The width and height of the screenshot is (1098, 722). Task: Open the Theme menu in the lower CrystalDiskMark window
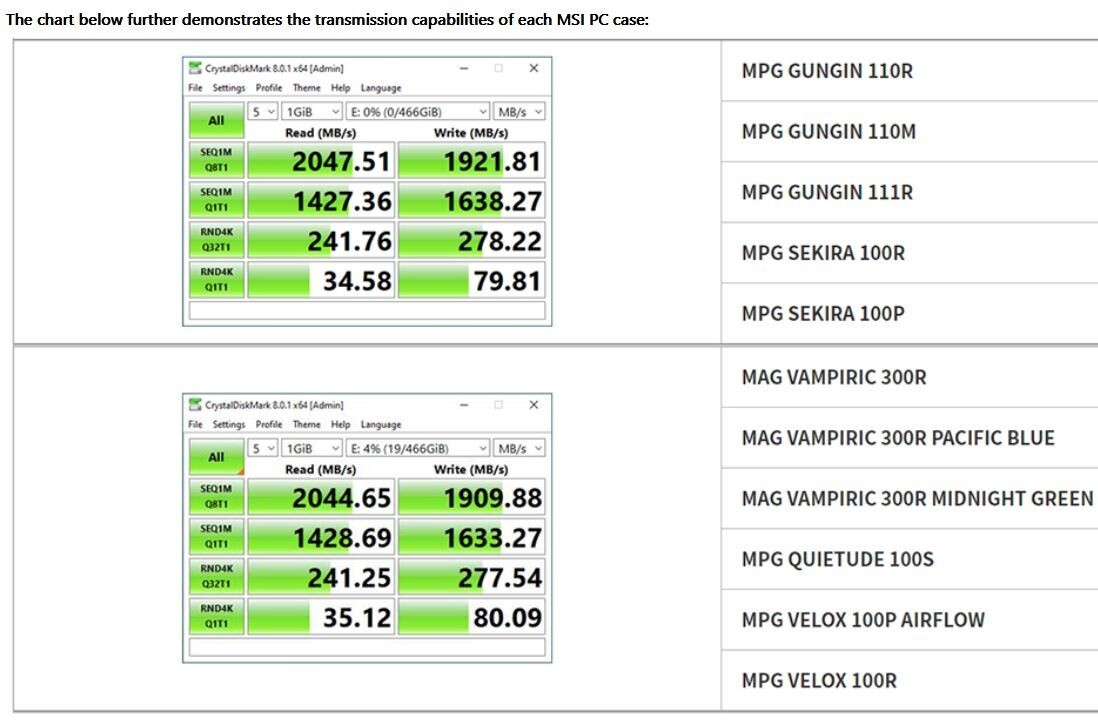coord(307,424)
